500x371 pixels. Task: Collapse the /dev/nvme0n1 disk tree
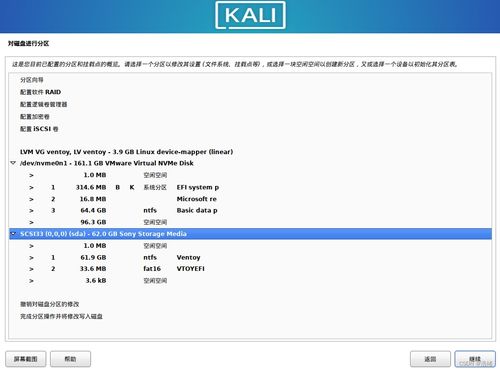pyautogui.click(x=13, y=163)
